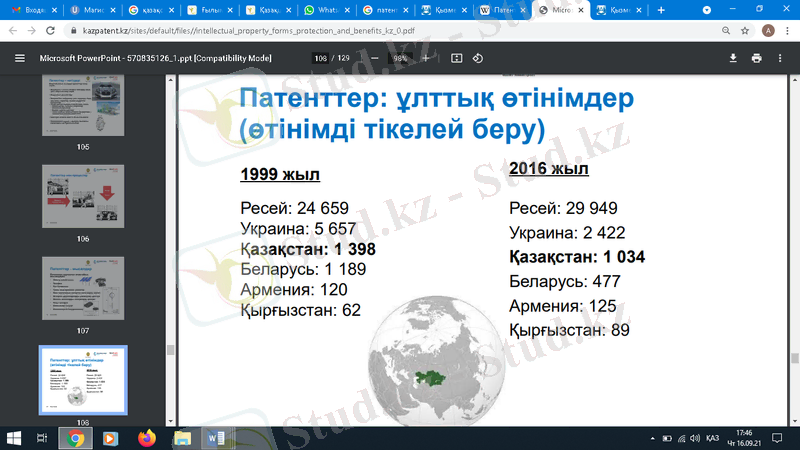The image size is (800, 450).
Task: Click the page number input field
Action: [320, 58]
